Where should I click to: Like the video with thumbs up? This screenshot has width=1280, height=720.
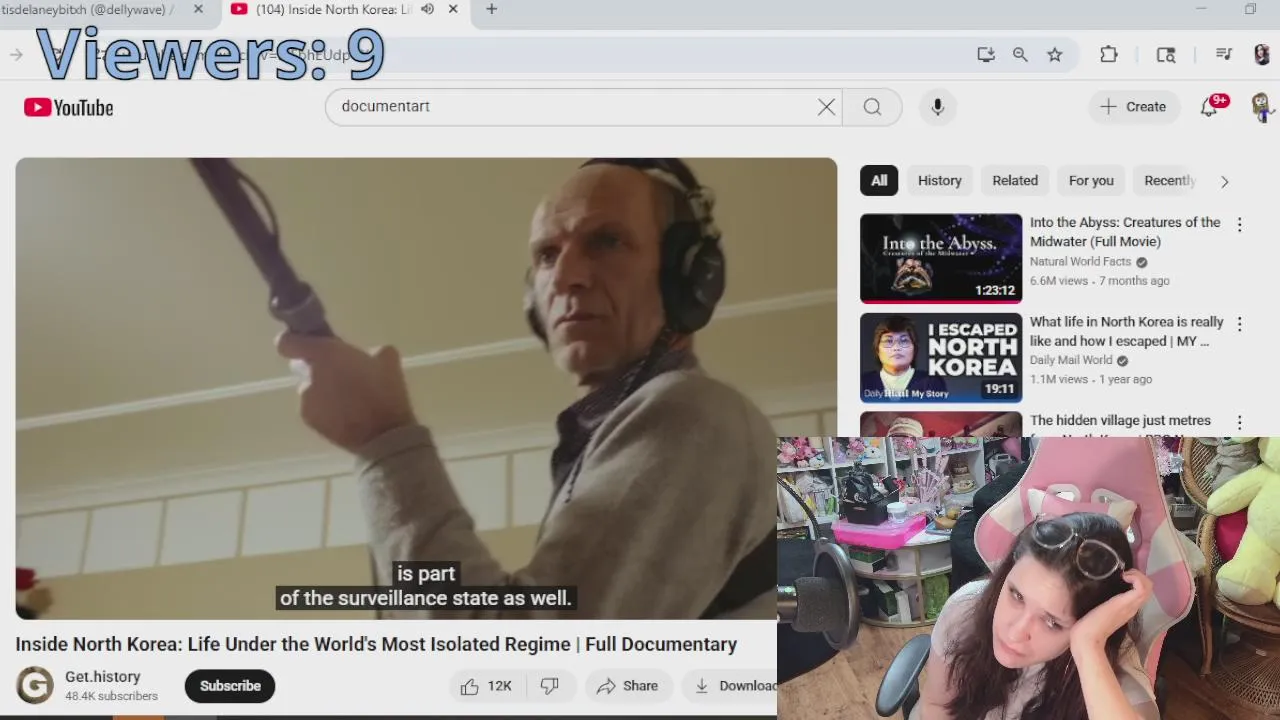point(486,686)
